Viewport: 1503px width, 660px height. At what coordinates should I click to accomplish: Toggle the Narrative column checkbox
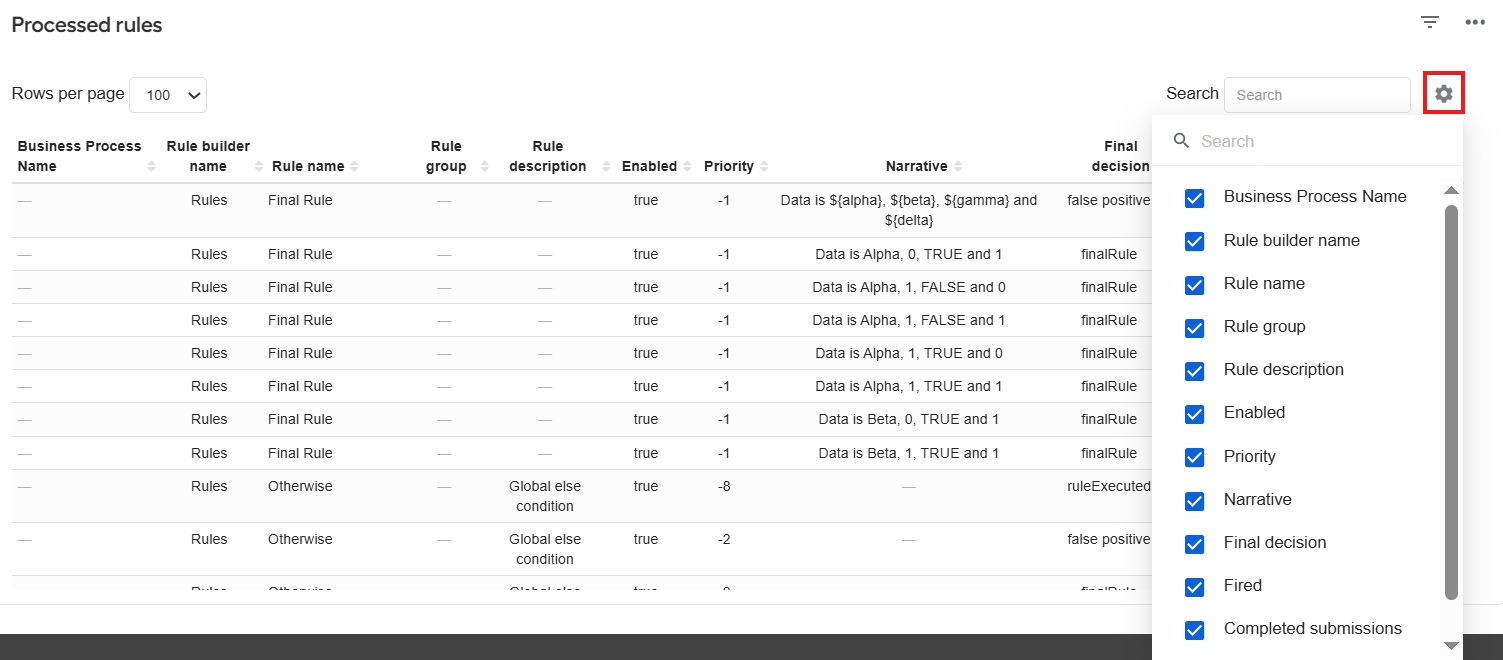pos(1194,500)
